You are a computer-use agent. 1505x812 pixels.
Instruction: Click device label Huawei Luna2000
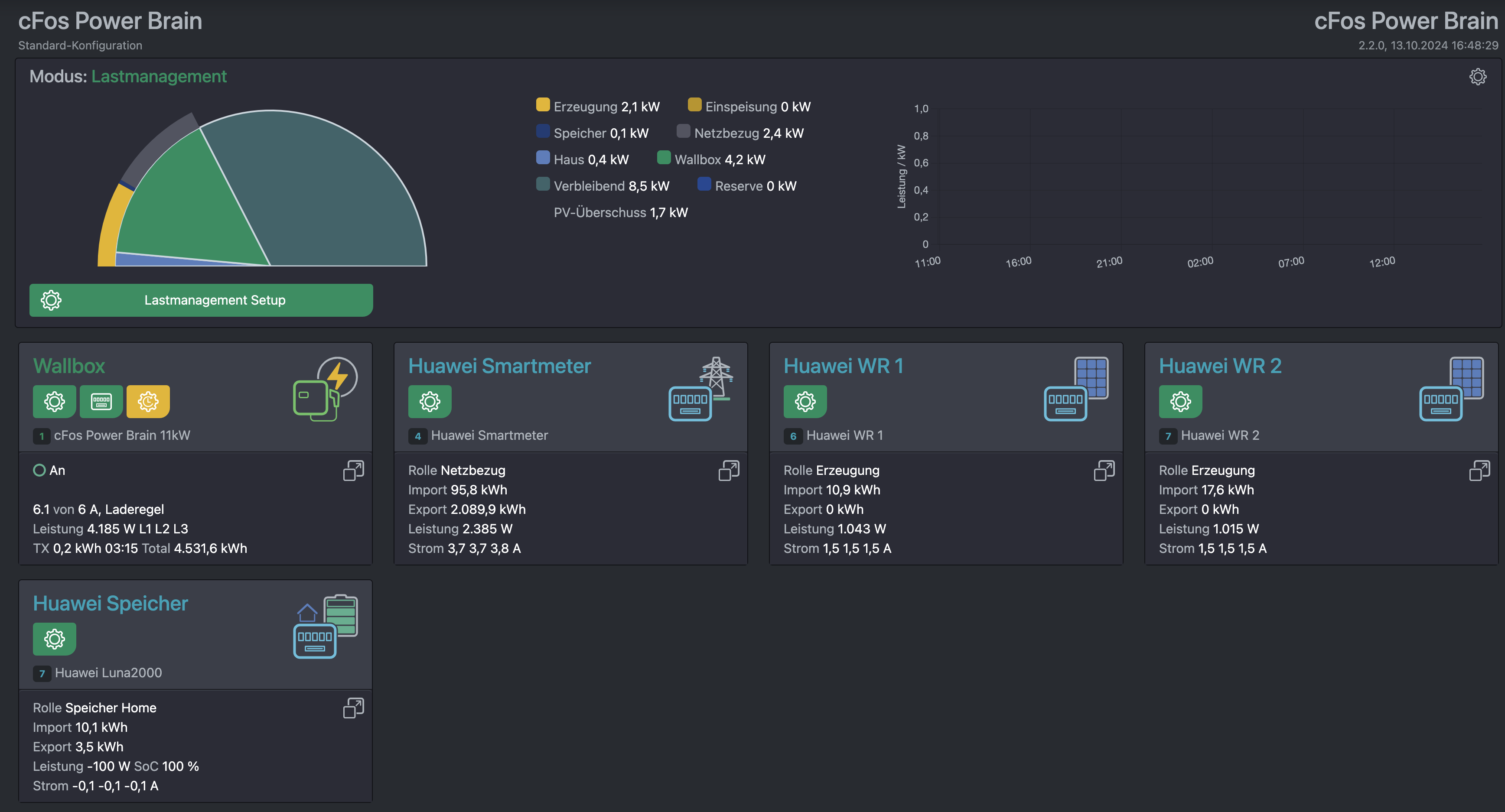click(x=108, y=672)
